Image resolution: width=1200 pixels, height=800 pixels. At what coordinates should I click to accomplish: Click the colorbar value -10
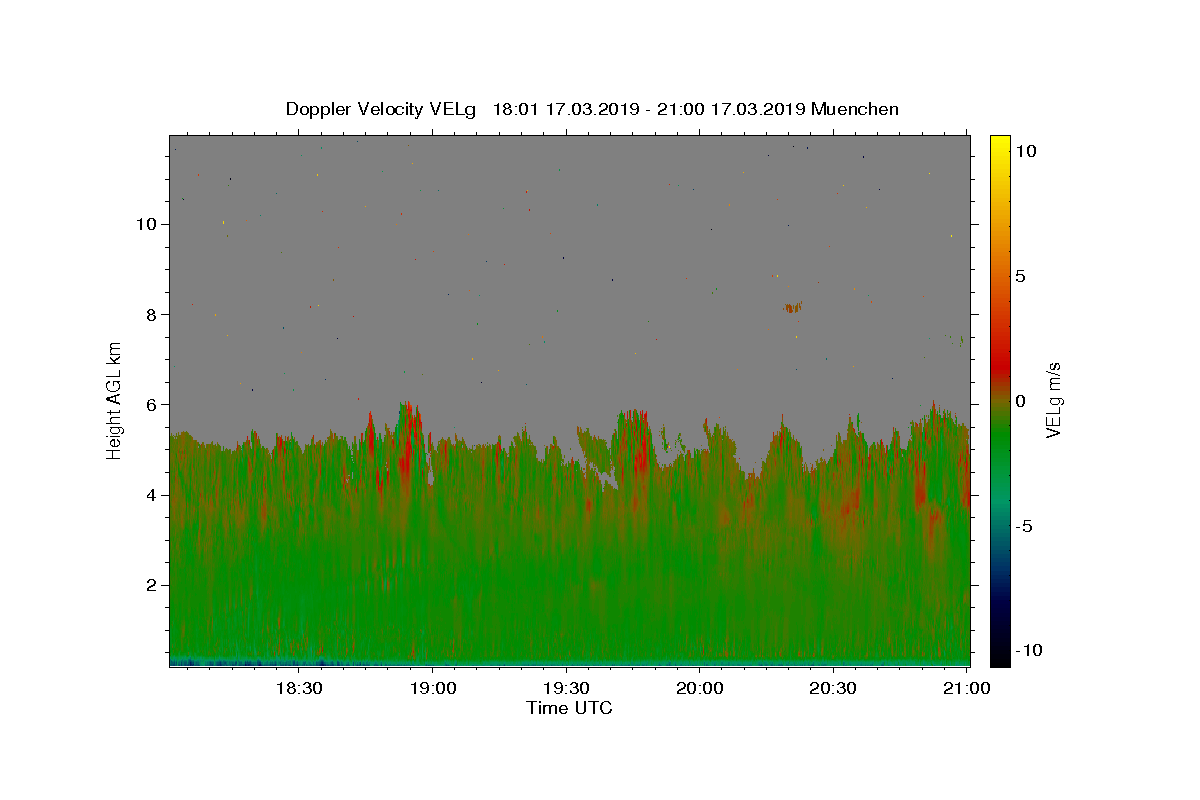[x=1029, y=651]
